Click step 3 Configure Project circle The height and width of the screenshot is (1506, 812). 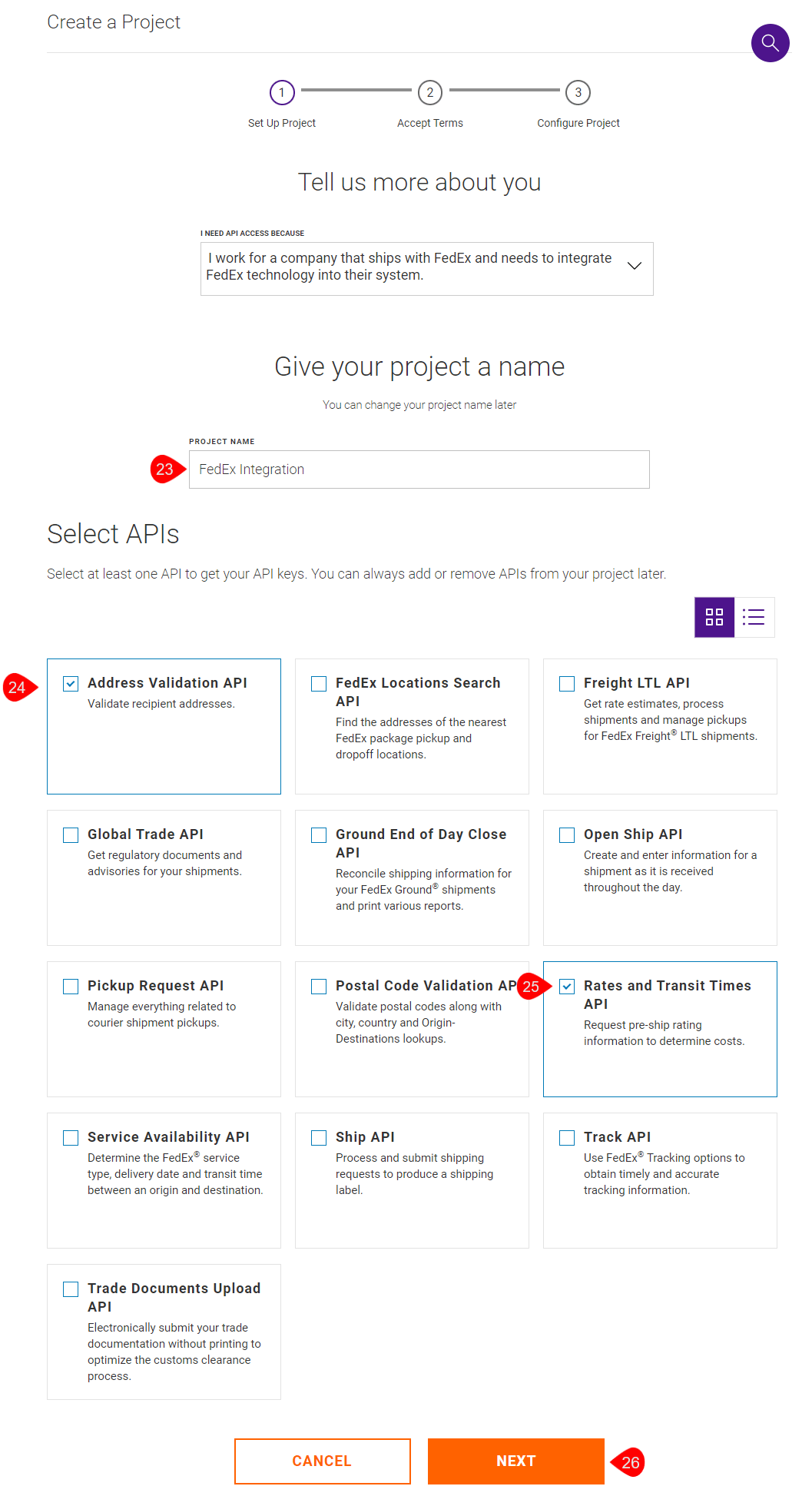tap(578, 93)
